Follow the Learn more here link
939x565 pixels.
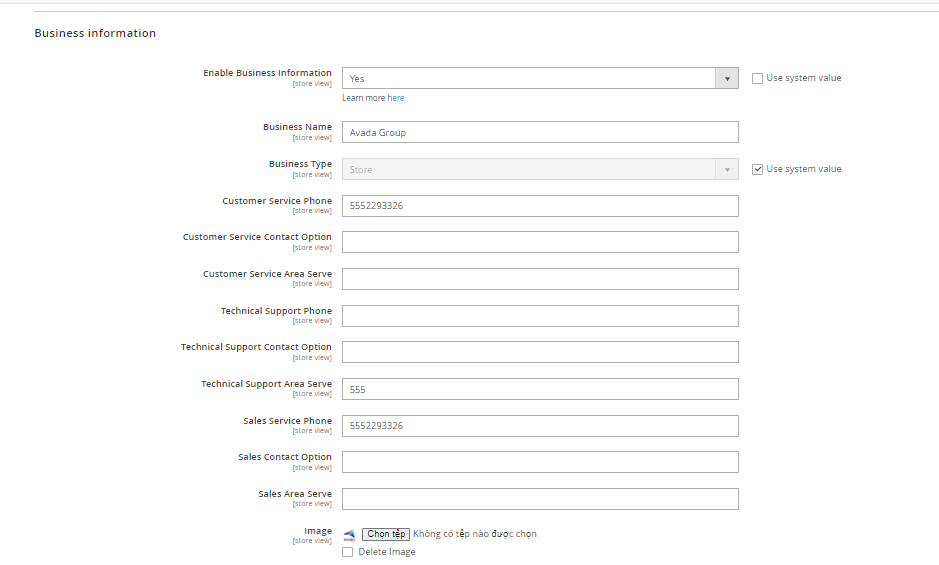click(x=396, y=98)
